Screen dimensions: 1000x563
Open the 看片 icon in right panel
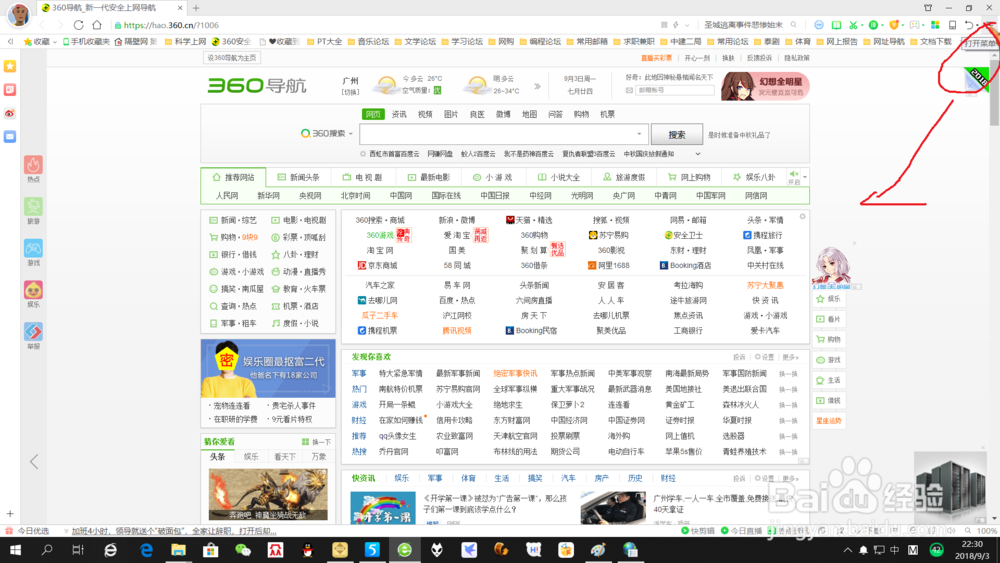tap(829, 319)
